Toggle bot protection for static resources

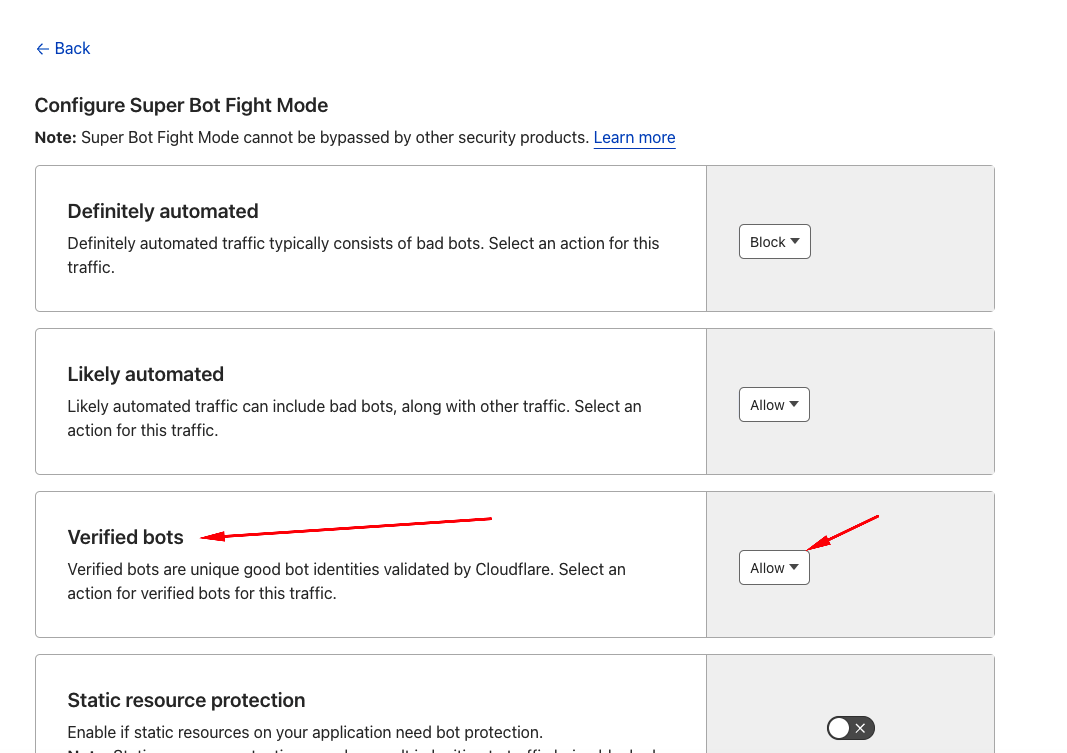(x=850, y=728)
